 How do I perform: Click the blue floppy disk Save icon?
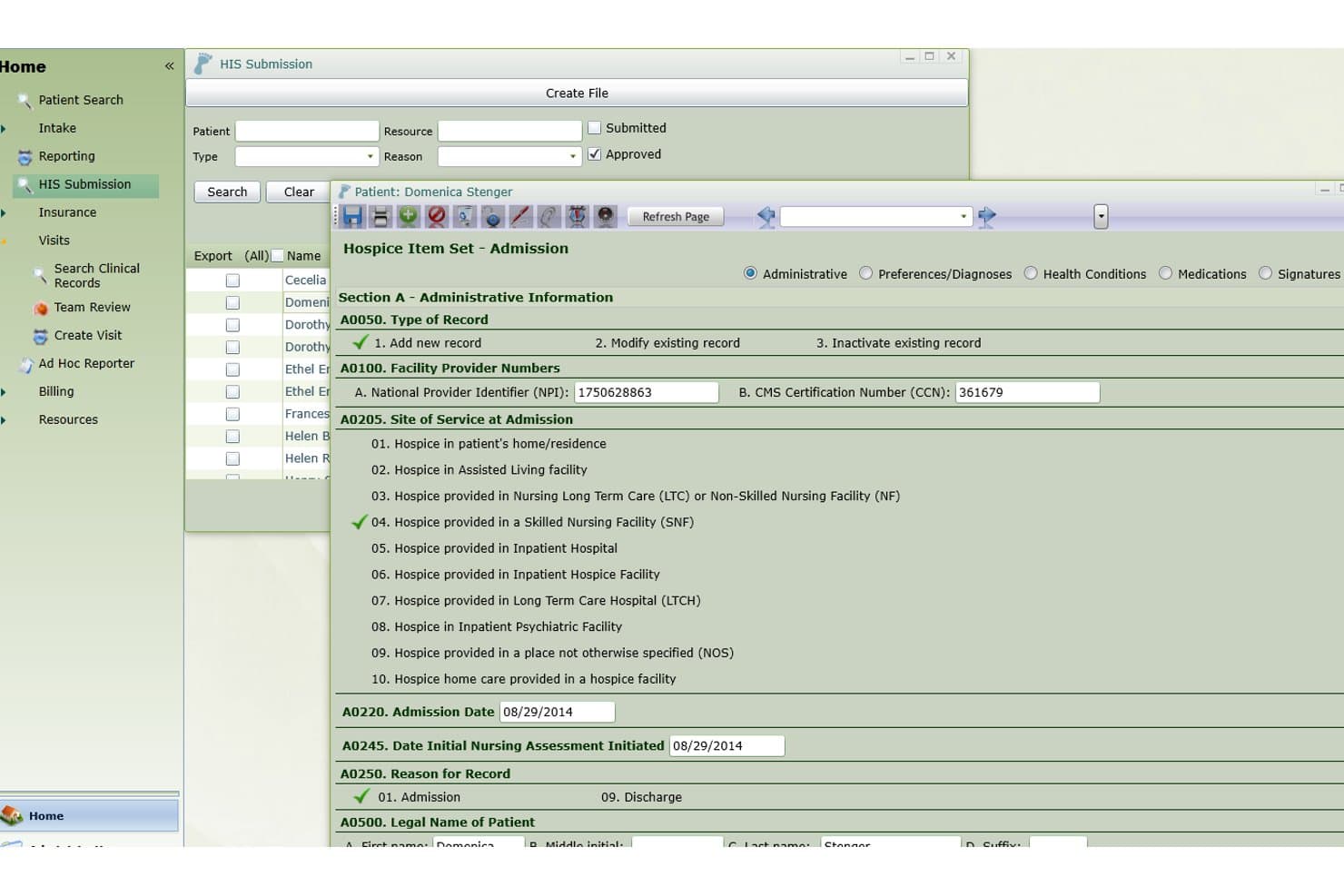click(352, 216)
